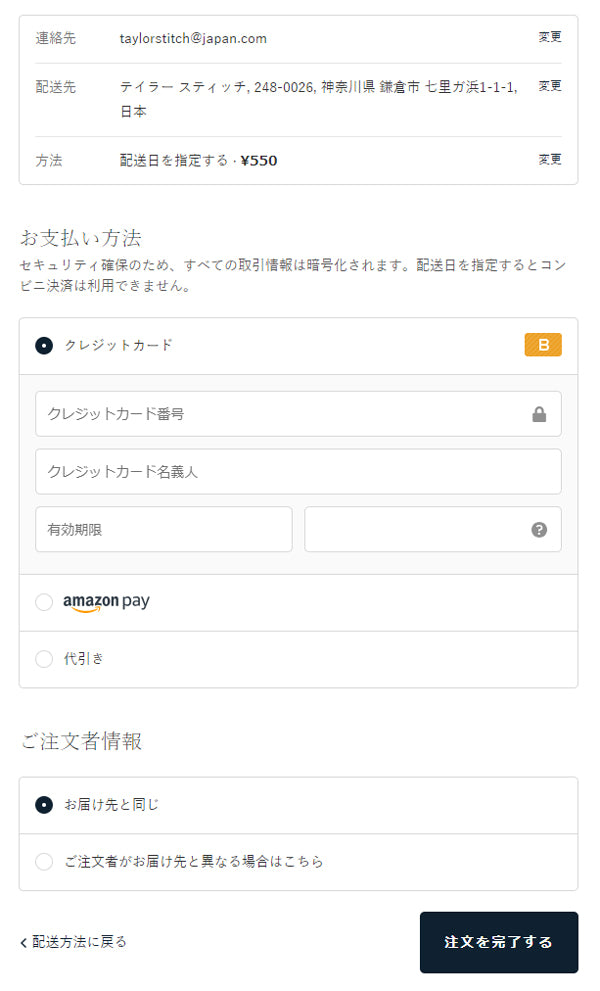Screen dimensions: 600x991
Task: Click the 代引き payment option label
Action: tap(83, 659)
